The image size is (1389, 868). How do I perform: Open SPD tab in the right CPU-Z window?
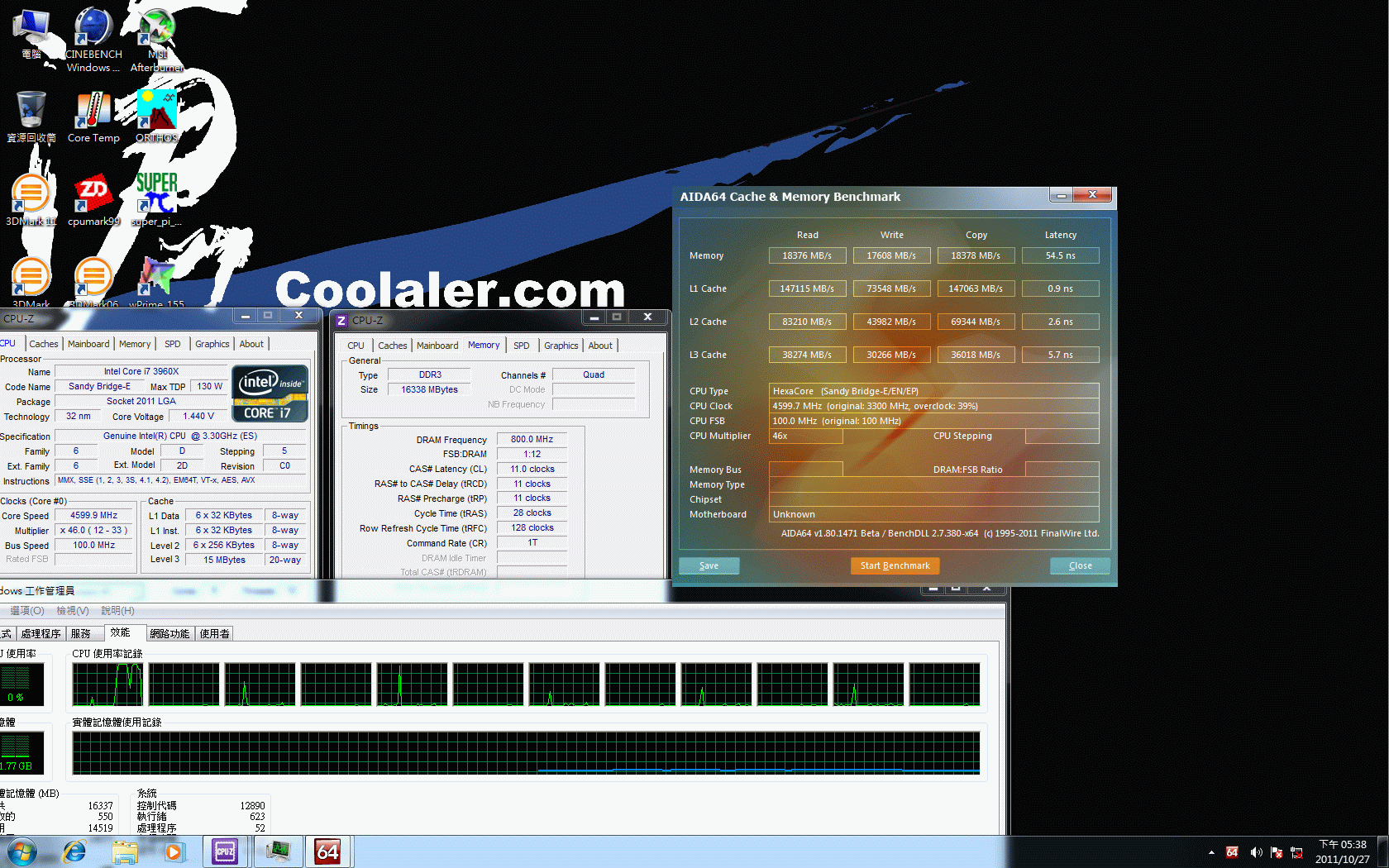tap(521, 346)
